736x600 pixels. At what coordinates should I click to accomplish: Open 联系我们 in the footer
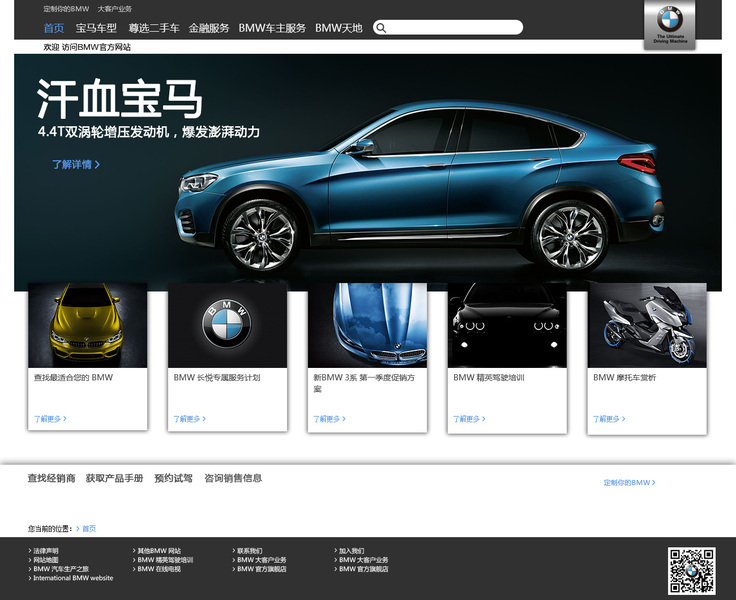point(250,551)
